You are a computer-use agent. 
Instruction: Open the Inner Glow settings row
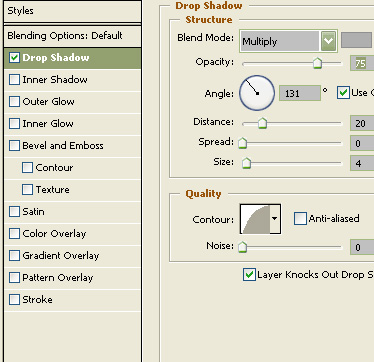(73, 124)
